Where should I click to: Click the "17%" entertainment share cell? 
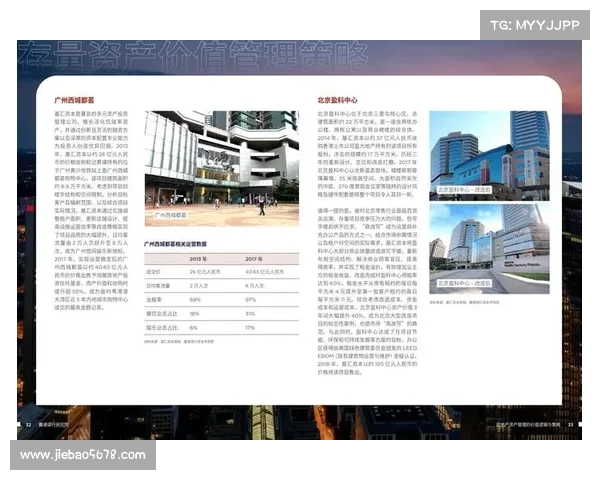click(x=250, y=328)
